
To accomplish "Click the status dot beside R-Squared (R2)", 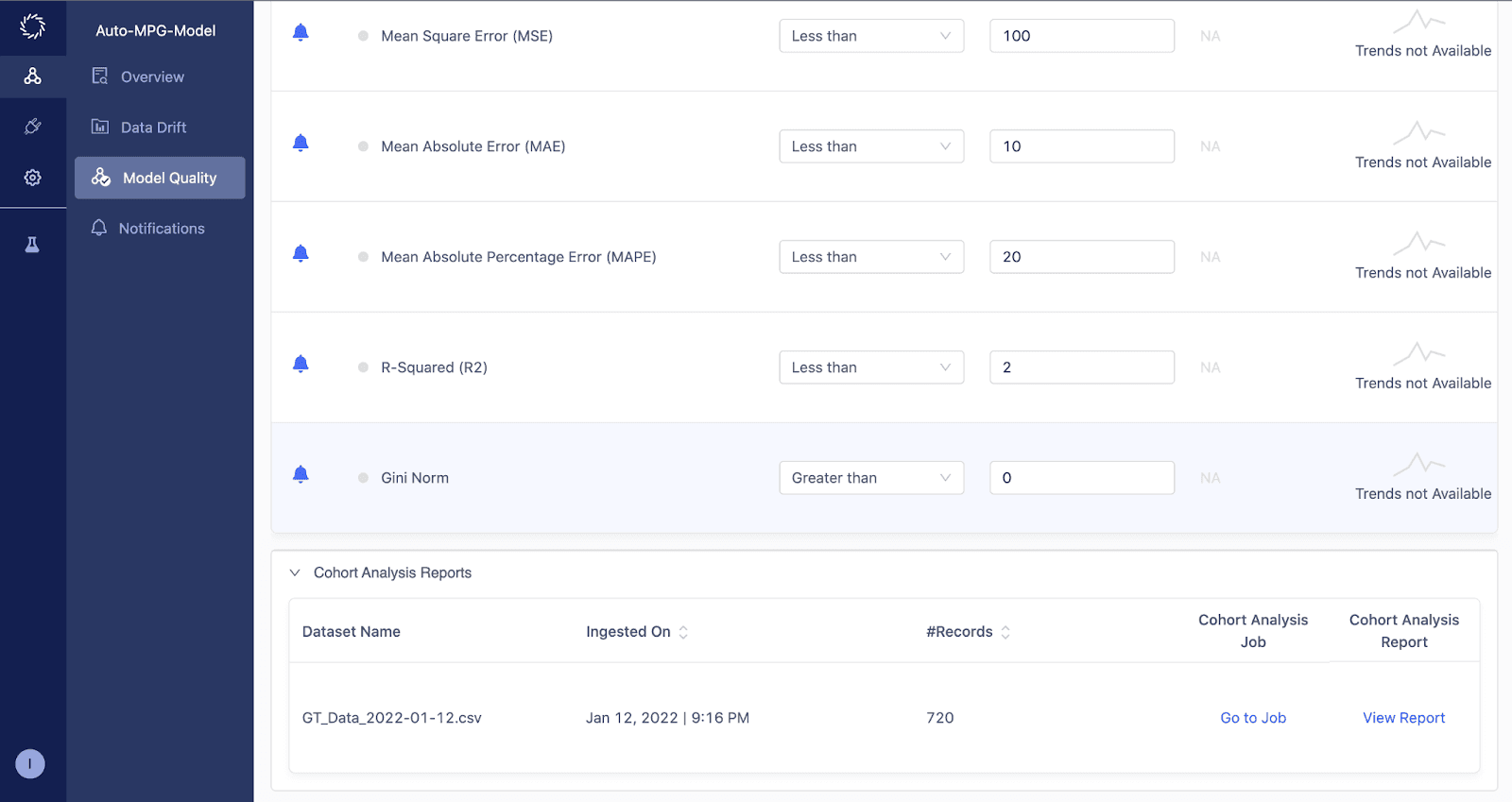I will pos(363,367).
